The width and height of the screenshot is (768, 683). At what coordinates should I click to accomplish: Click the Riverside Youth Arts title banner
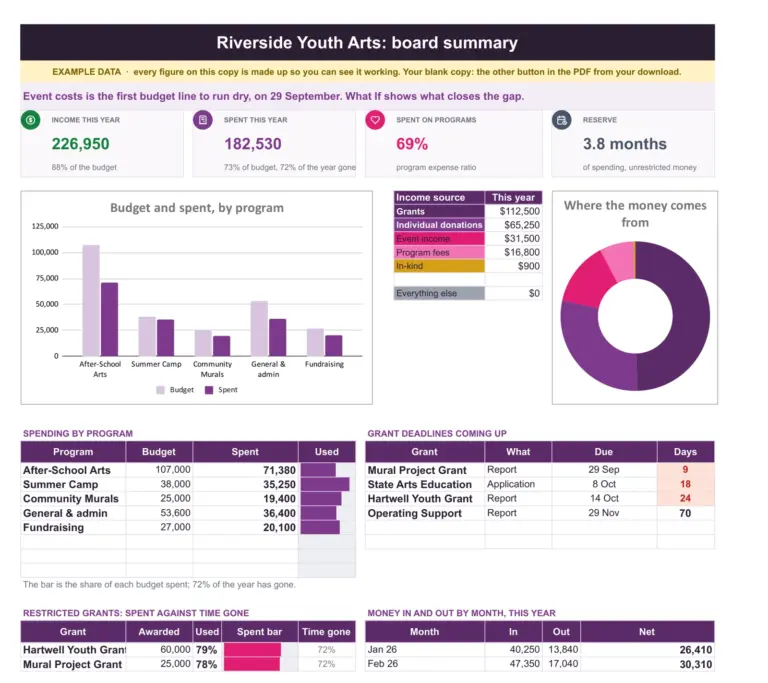(367, 42)
